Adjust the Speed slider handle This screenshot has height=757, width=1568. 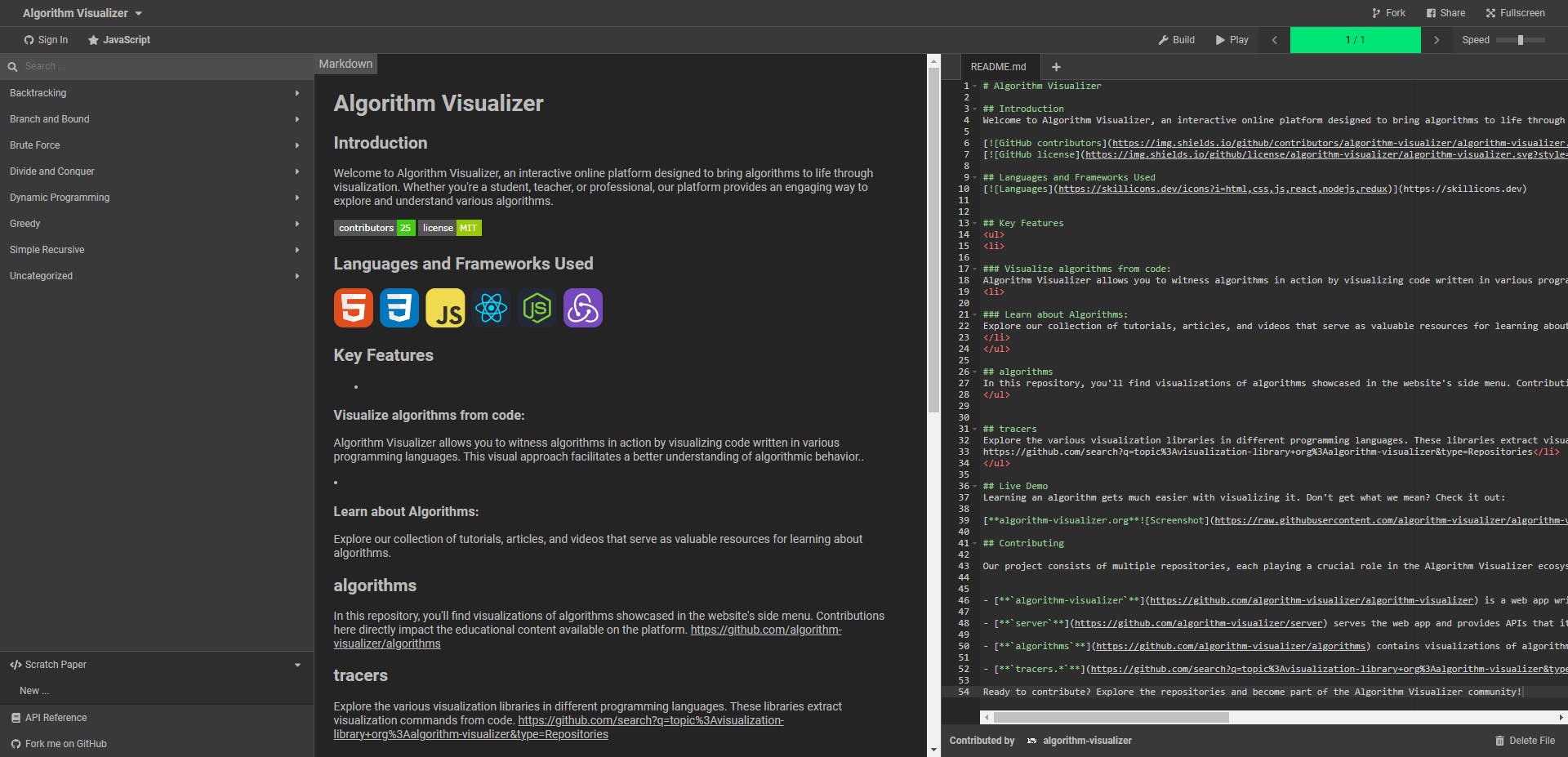tap(1520, 40)
